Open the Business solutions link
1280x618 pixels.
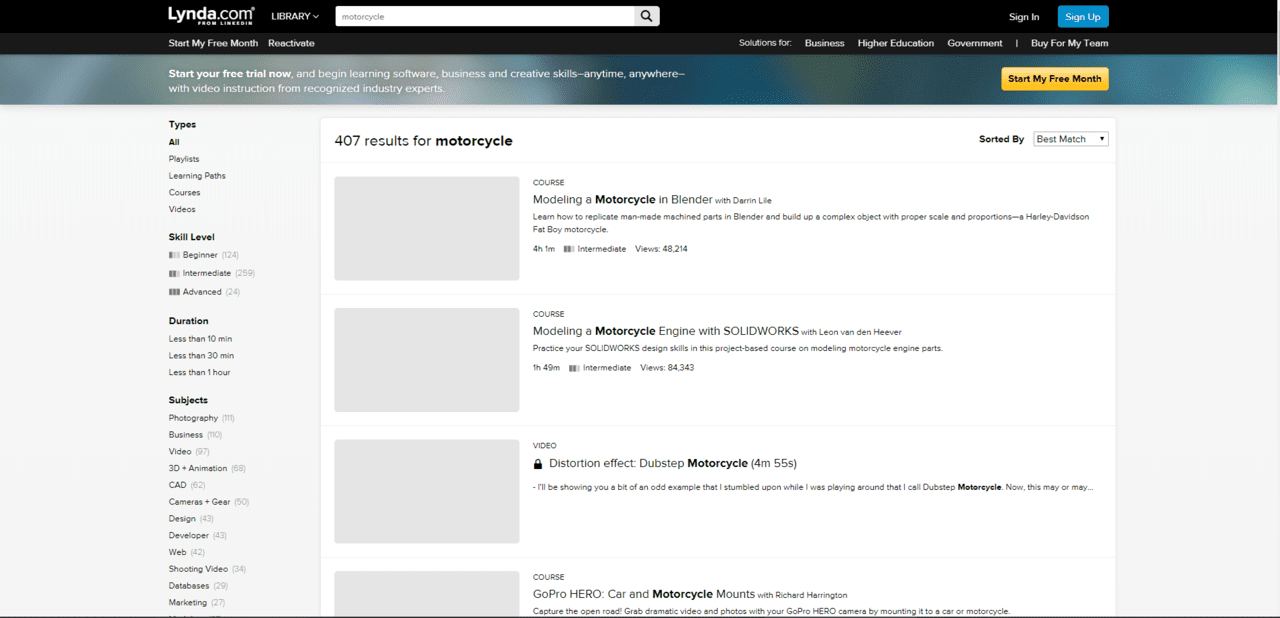pos(824,43)
